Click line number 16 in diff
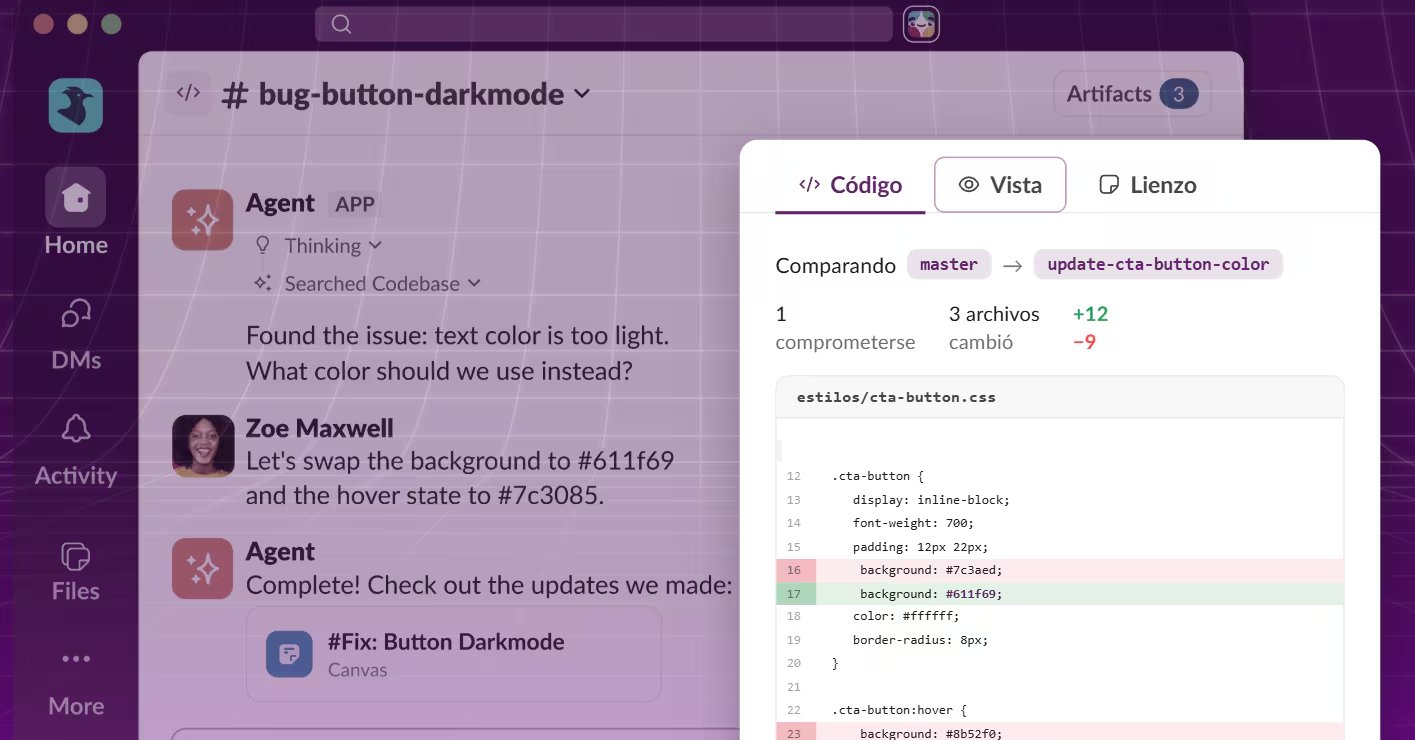1415x740 pixels. click(x=795, y=570)
